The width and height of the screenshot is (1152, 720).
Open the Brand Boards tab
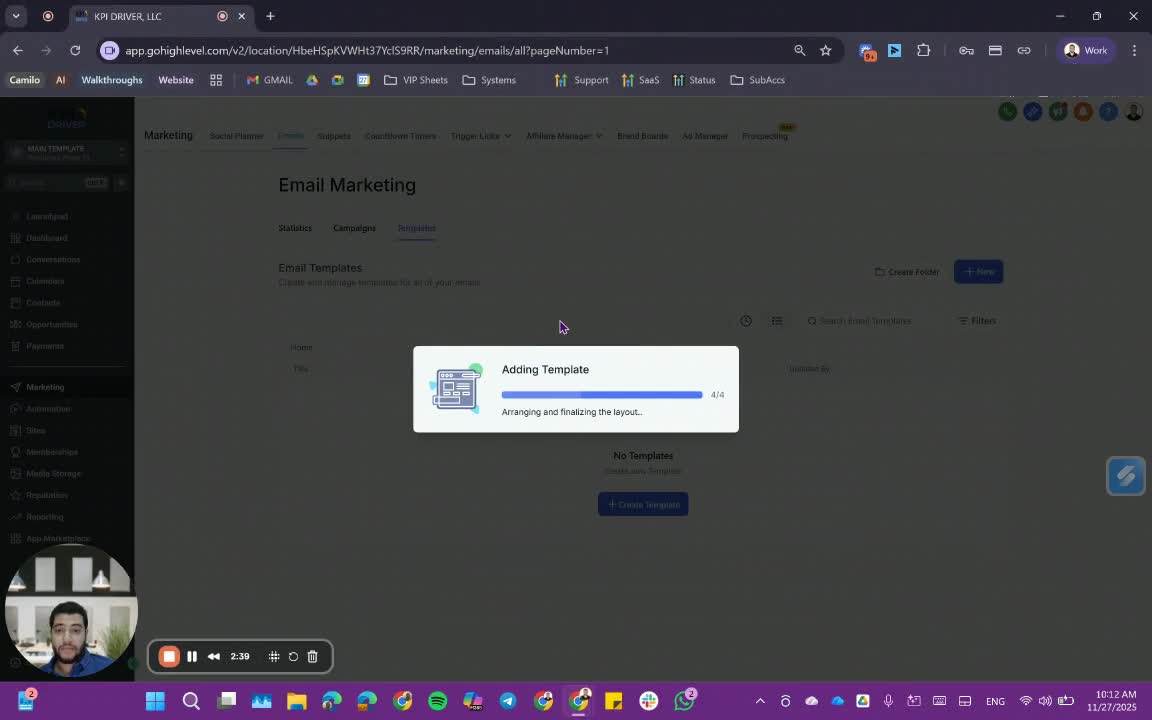[642, 136]
